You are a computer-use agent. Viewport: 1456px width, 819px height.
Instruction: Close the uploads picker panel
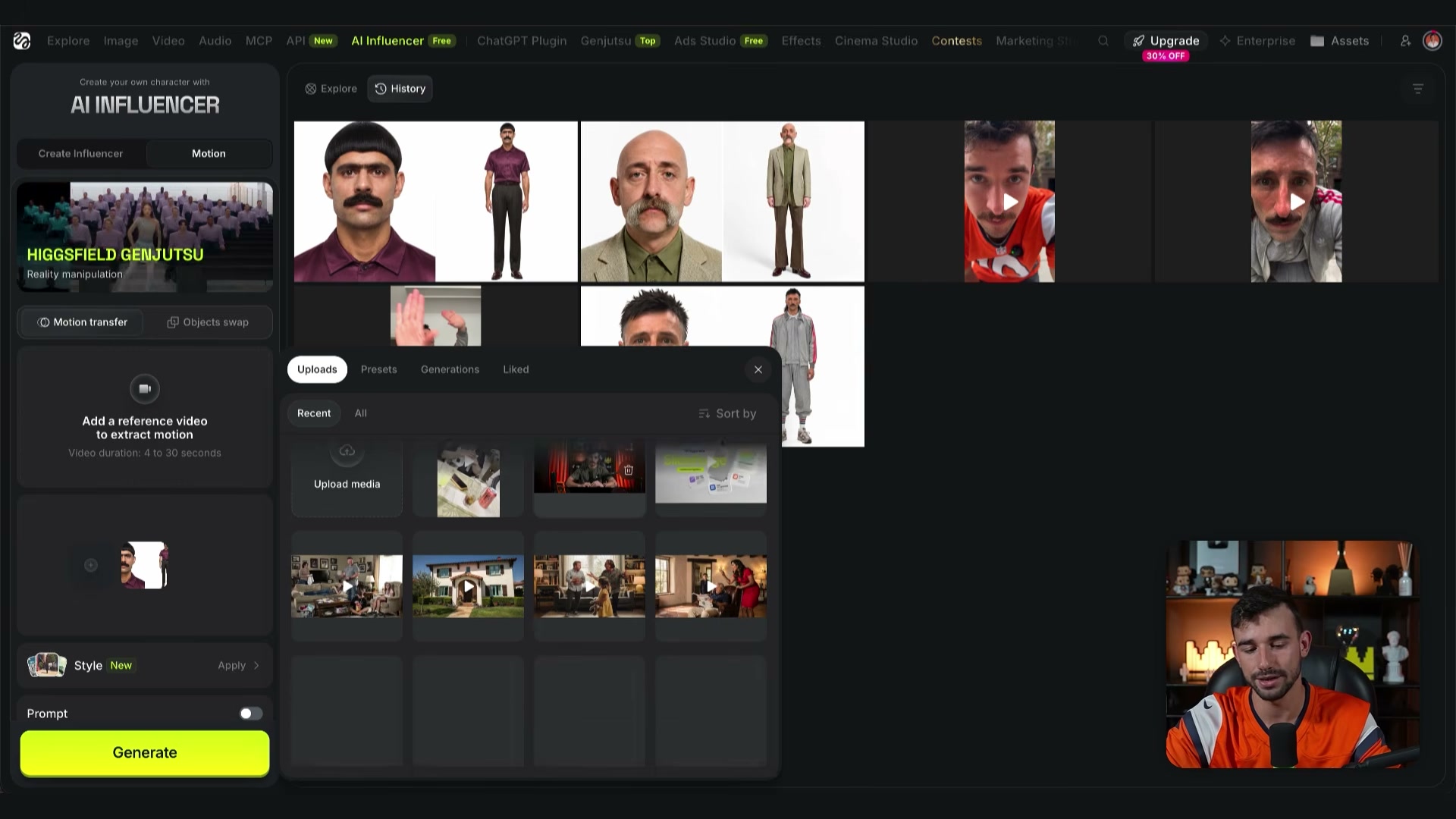(x=758, y=370)
